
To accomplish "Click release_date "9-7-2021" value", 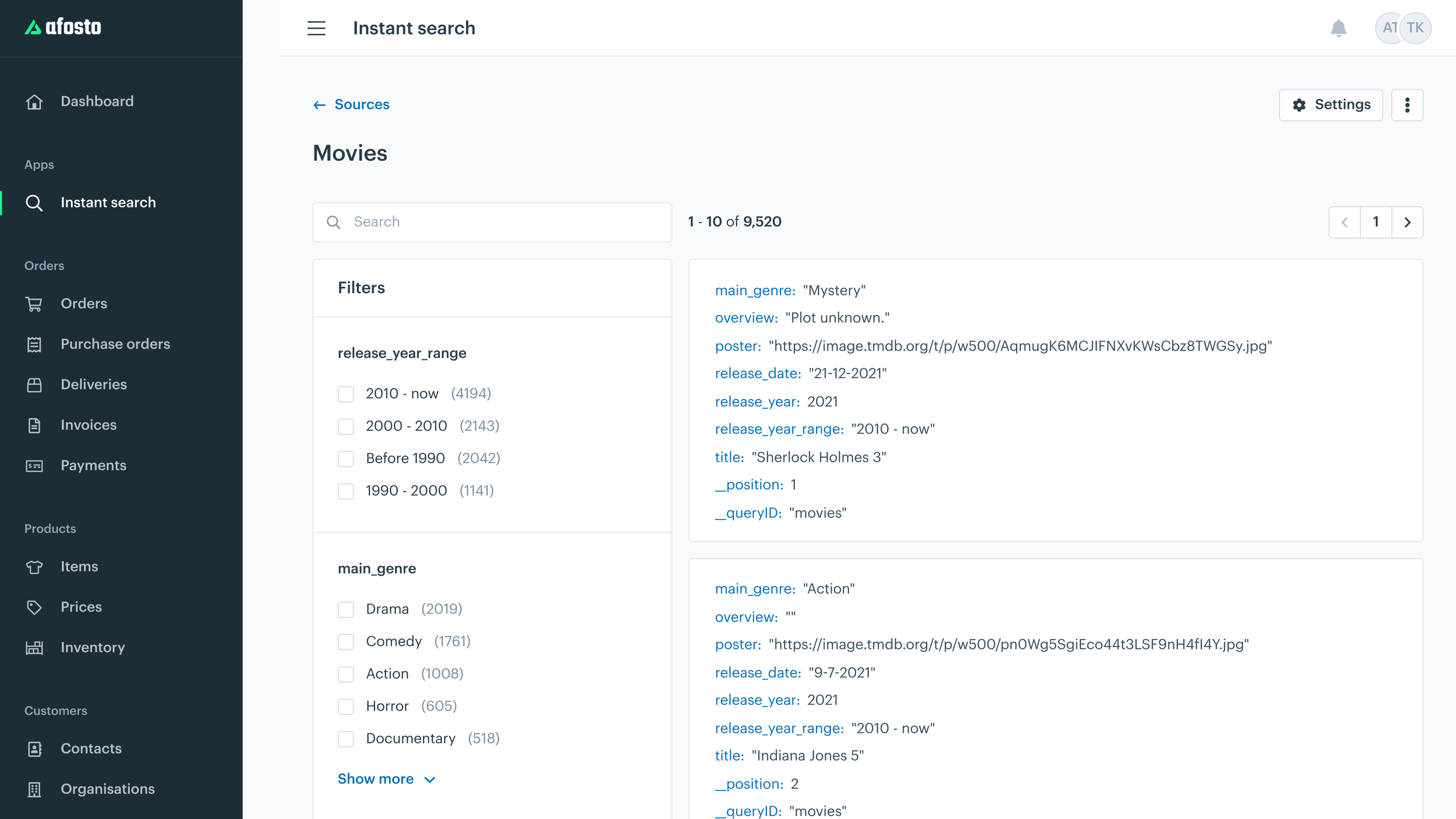I will (842, 673).
